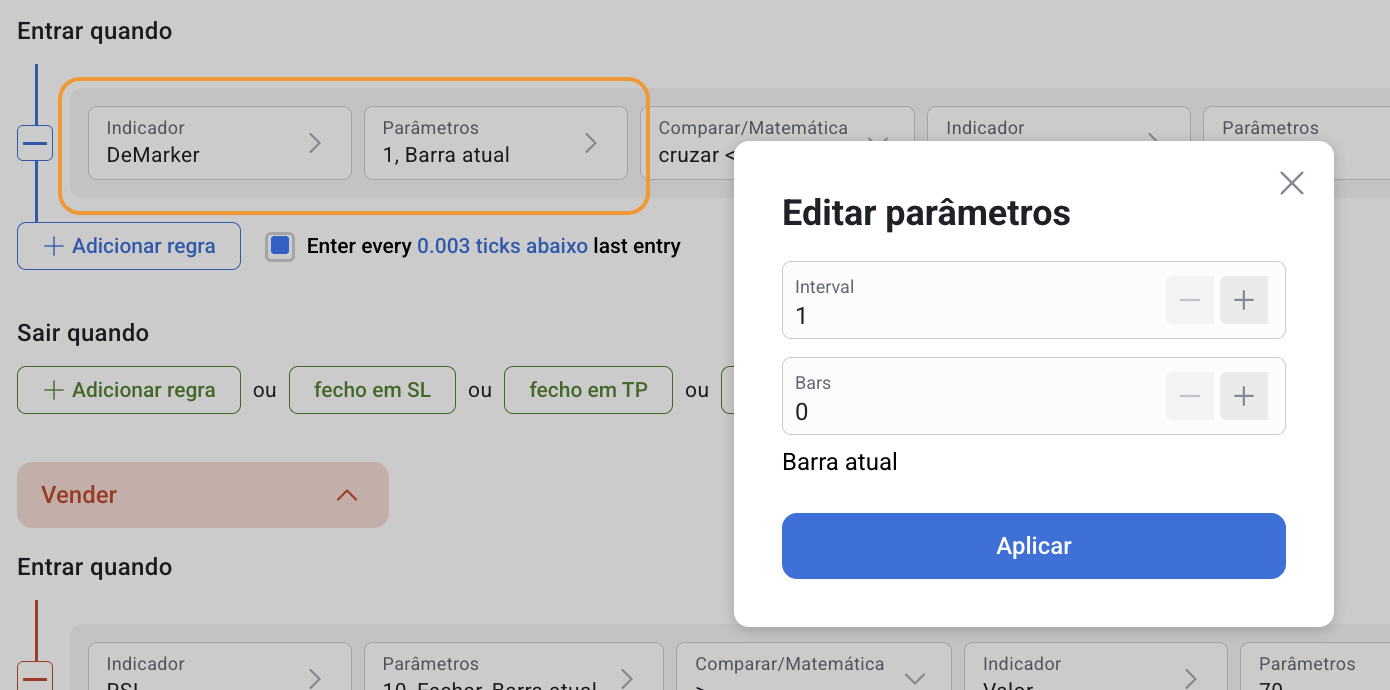Click the 'Barra atual' text in dialog
The image size is (1390, 690).
(840, 462)
